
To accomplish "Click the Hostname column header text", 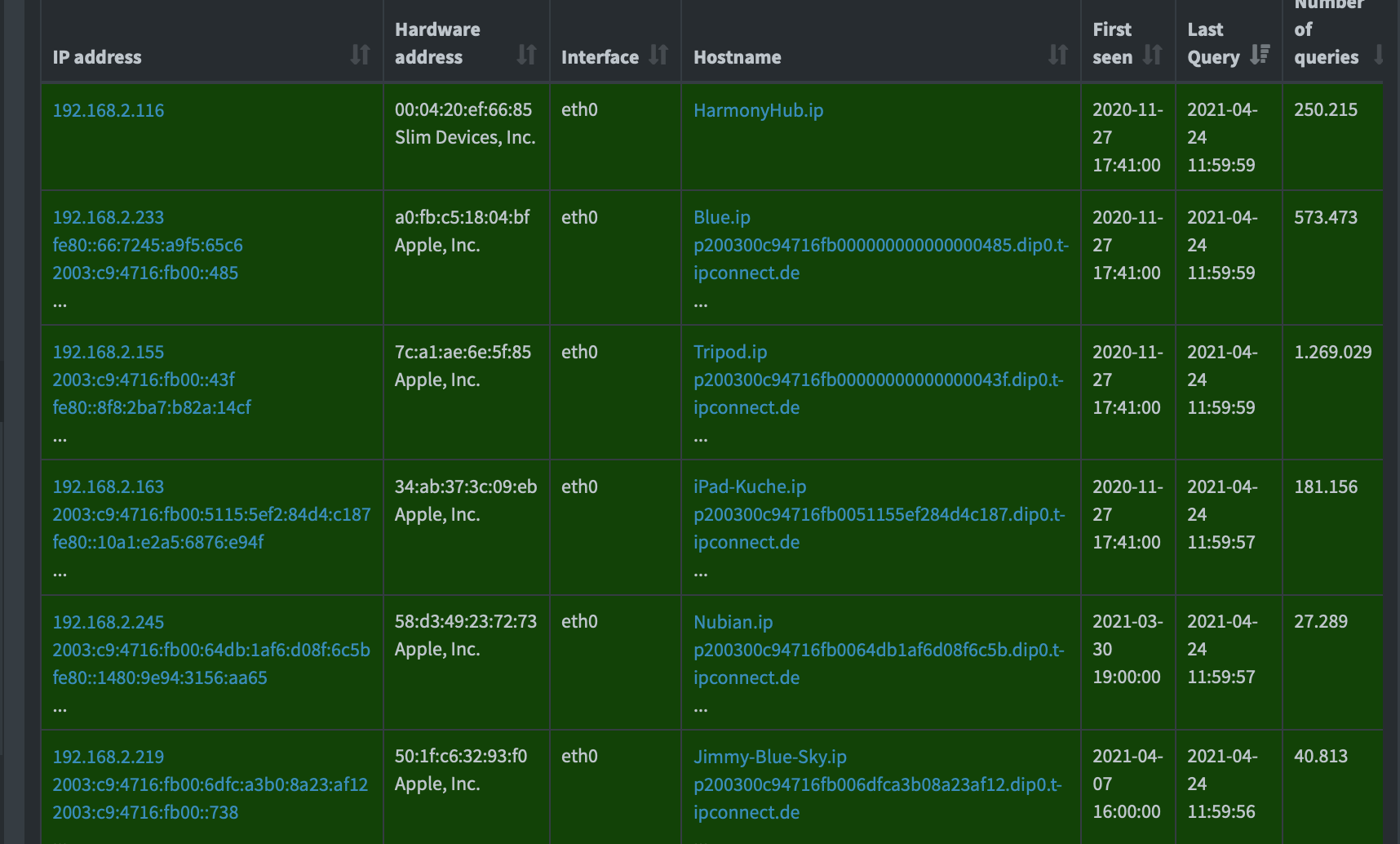I will pos(737,57).
